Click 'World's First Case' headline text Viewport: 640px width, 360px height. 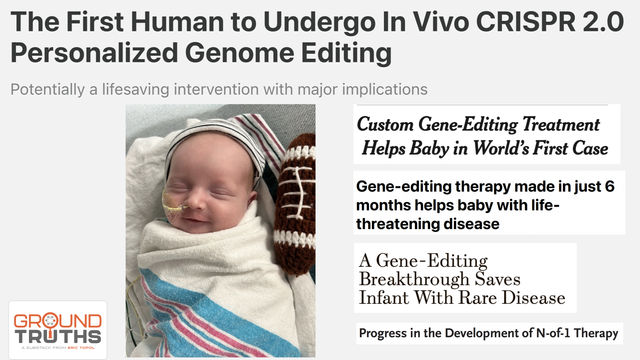coord(540,148)
